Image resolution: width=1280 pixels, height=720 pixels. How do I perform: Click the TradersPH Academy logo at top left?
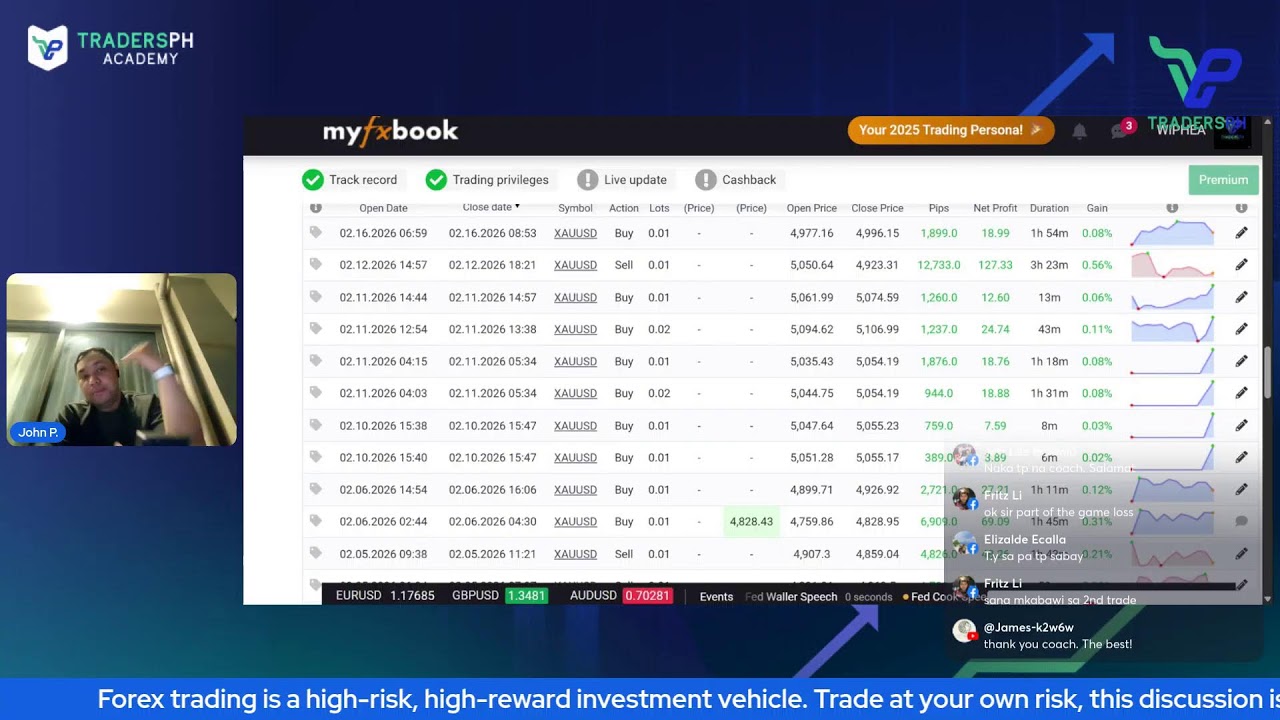(110, 47)
